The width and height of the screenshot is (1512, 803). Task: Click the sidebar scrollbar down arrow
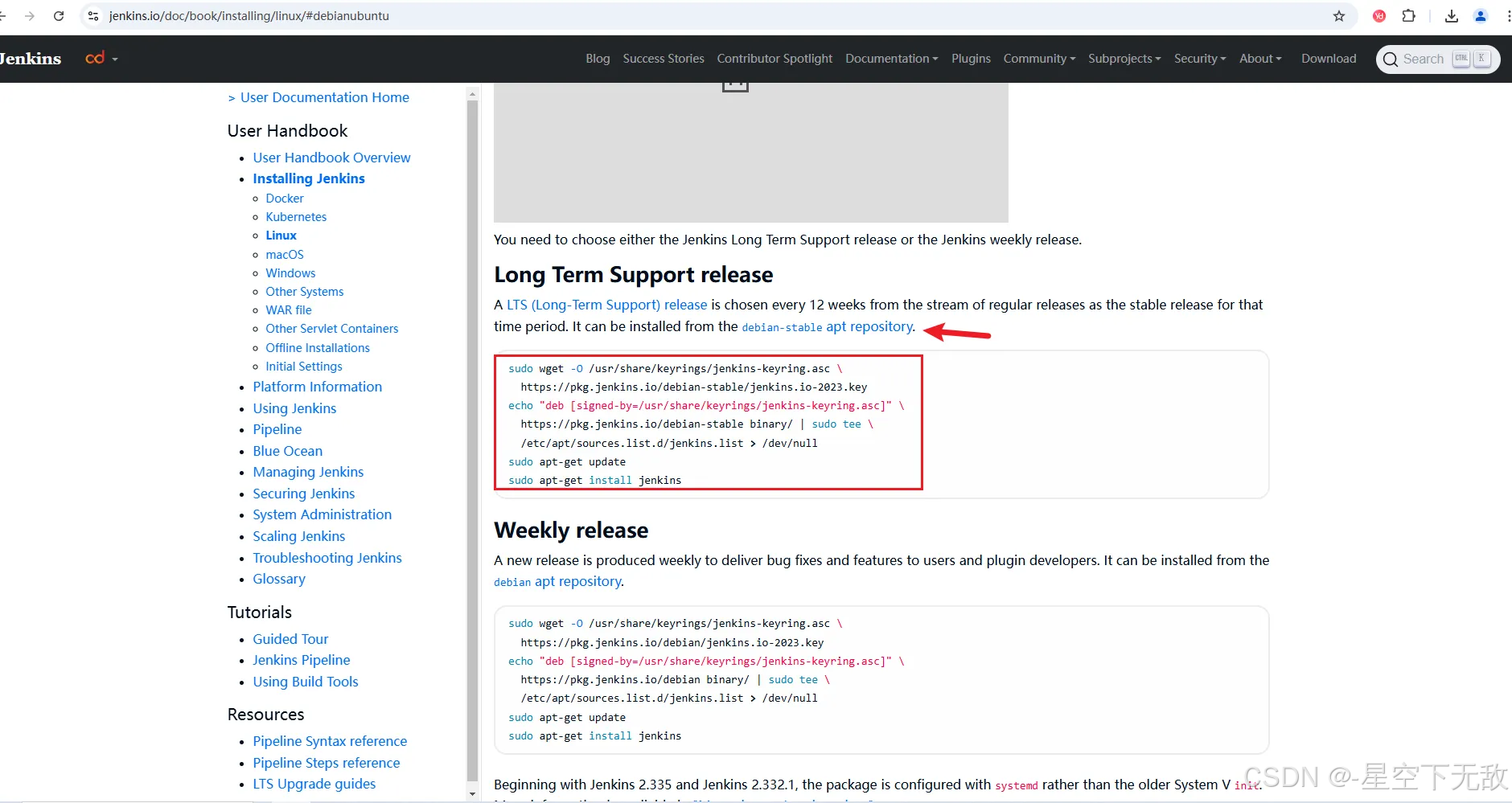click(x=472, y=794)
